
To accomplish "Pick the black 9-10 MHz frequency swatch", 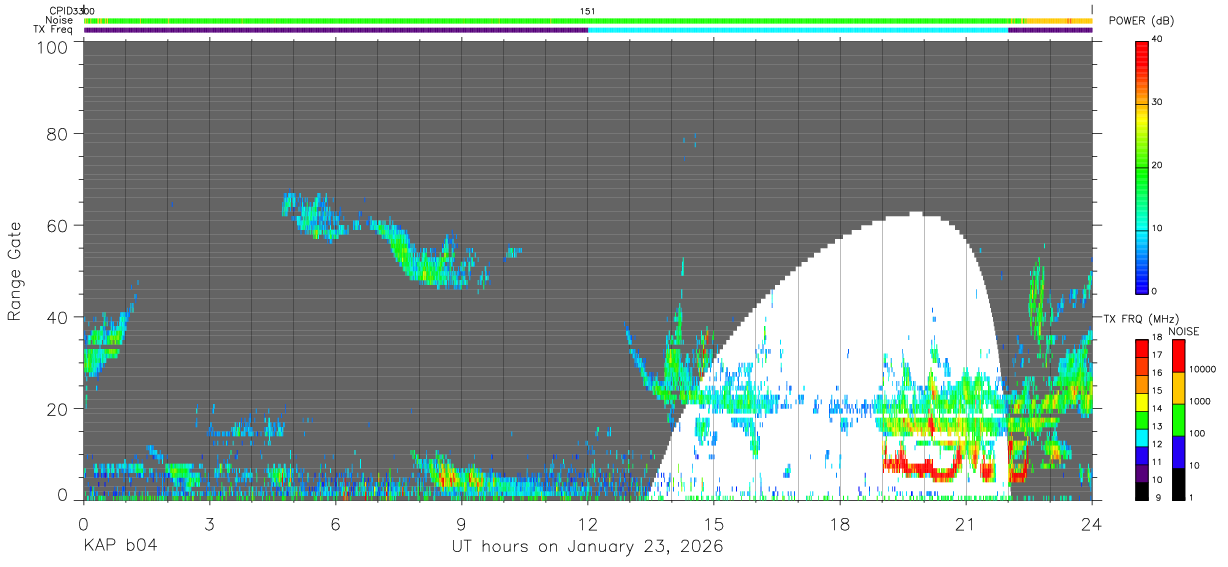I will pos(1142,491).
